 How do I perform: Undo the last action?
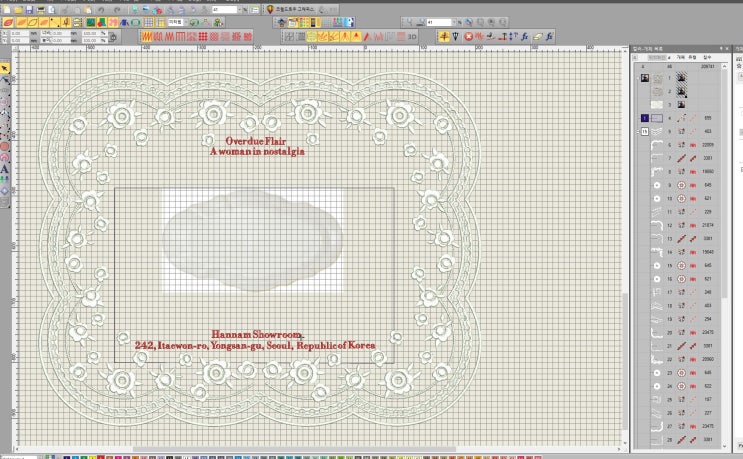[101, 9]
